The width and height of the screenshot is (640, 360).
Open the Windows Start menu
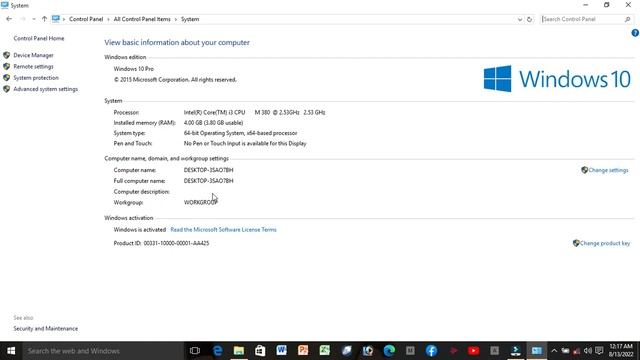[x=11, y=351]
